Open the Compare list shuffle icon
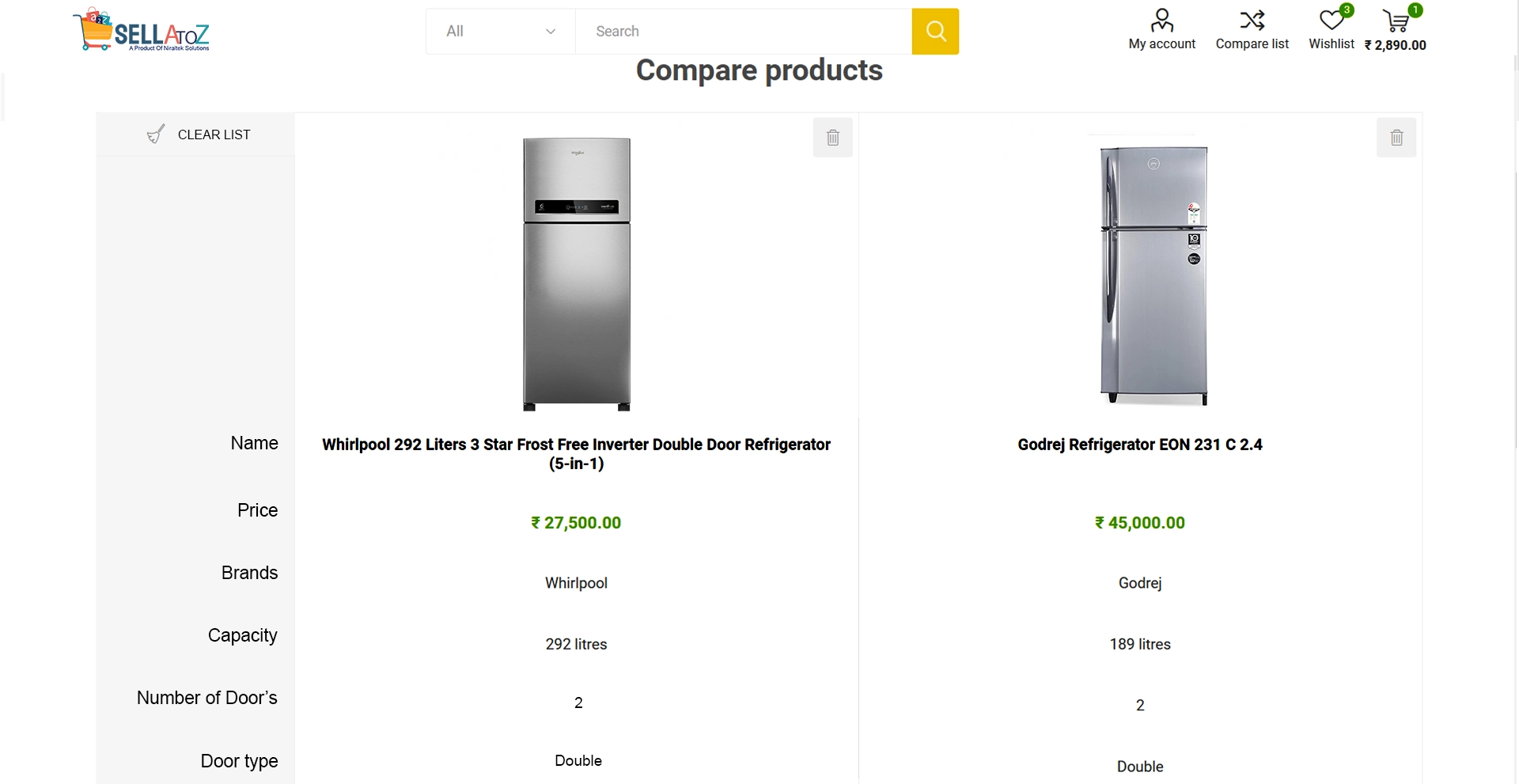Viewport: 1519px width, 784px height. pyautogui.click(x=1252, y=20)
